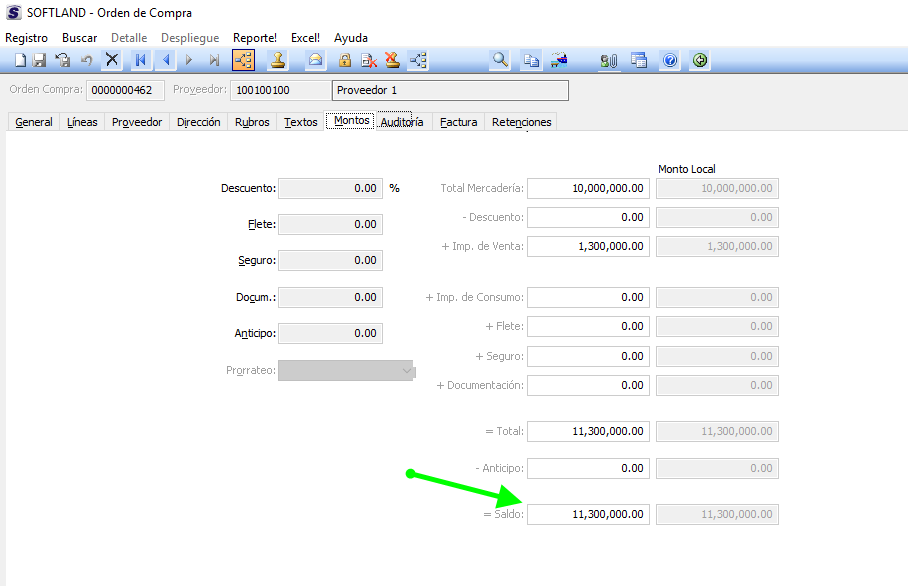This screenshot has height=586, width=908.
Task: Click the padlock icon in toolbar
Action: (x=345, y=60)
